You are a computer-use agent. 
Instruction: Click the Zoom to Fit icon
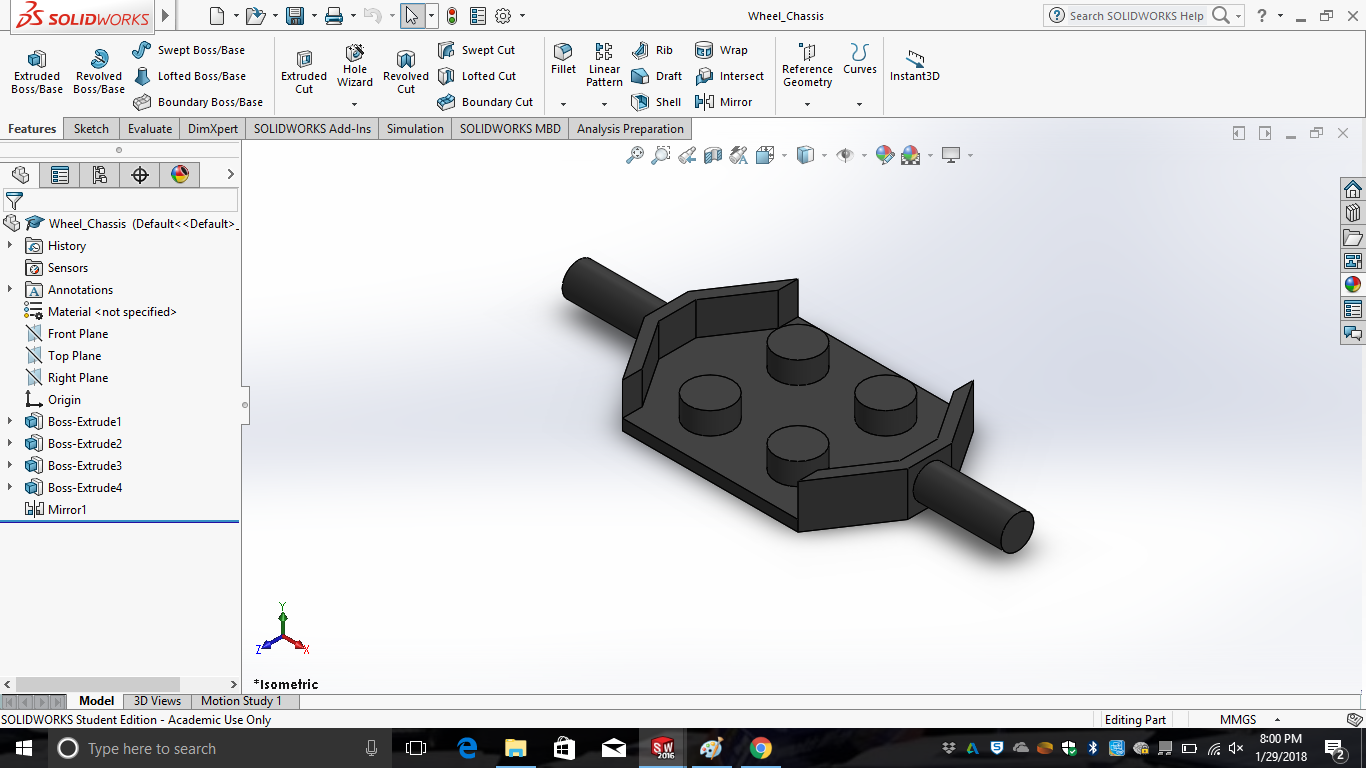tap(635, 155)
